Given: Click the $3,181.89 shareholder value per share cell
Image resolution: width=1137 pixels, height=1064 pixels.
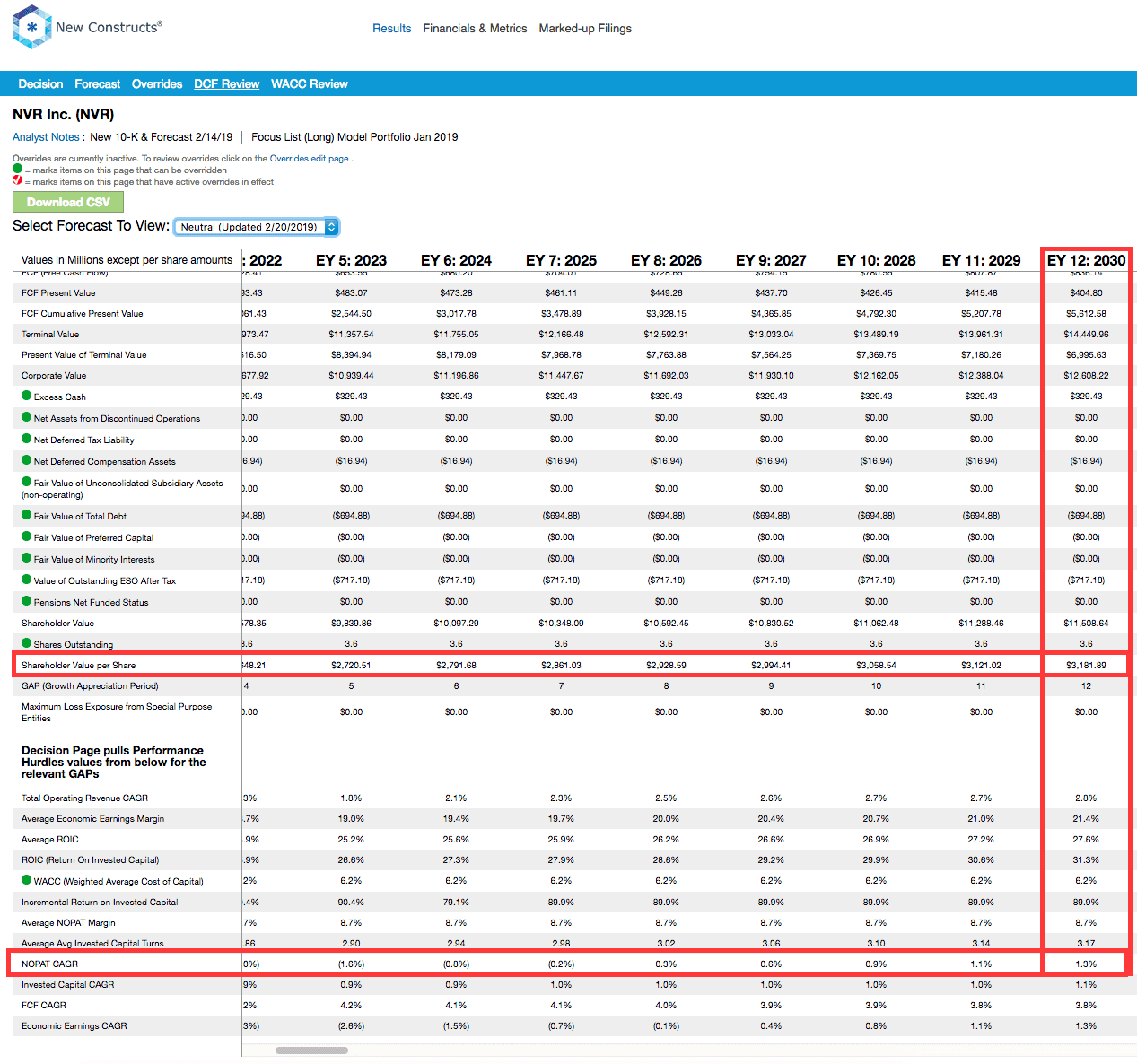Looking at the screenshot, I should 1086,665.
